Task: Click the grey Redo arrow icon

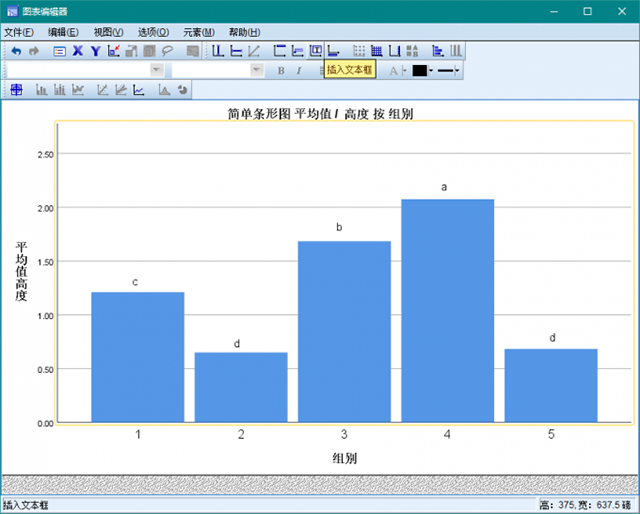Action: (x=34, y=51)
